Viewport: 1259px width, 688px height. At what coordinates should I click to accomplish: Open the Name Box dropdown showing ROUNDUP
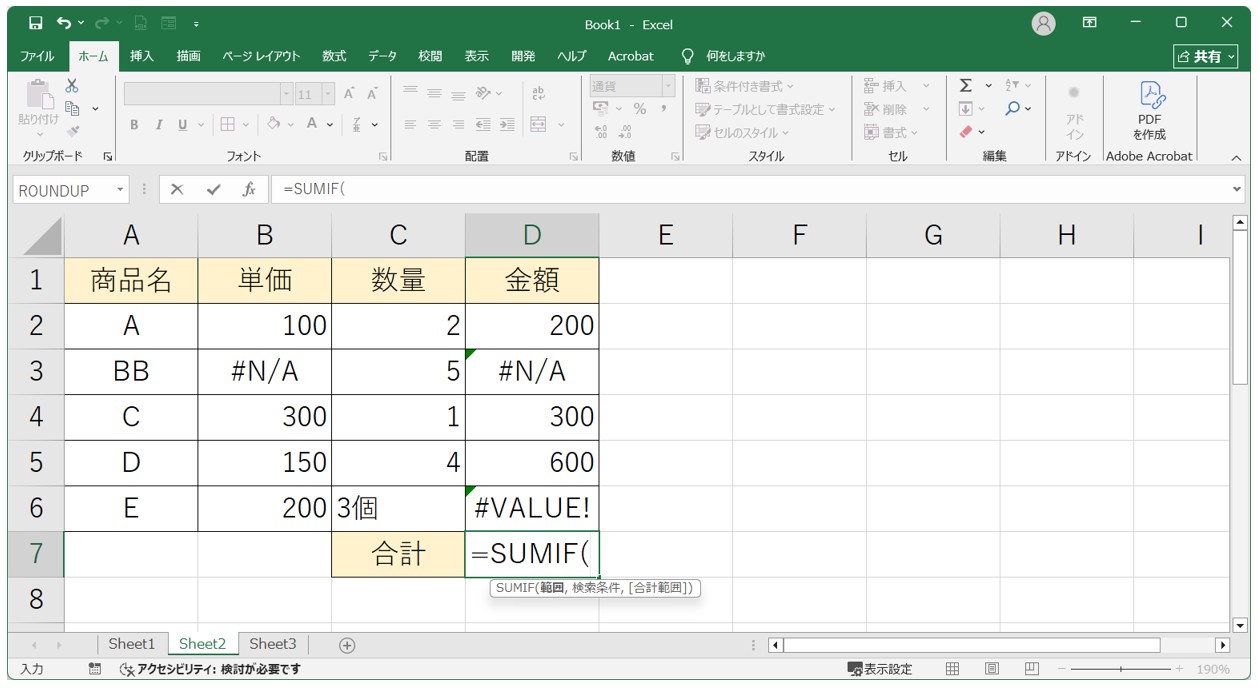tap(121, 190)
